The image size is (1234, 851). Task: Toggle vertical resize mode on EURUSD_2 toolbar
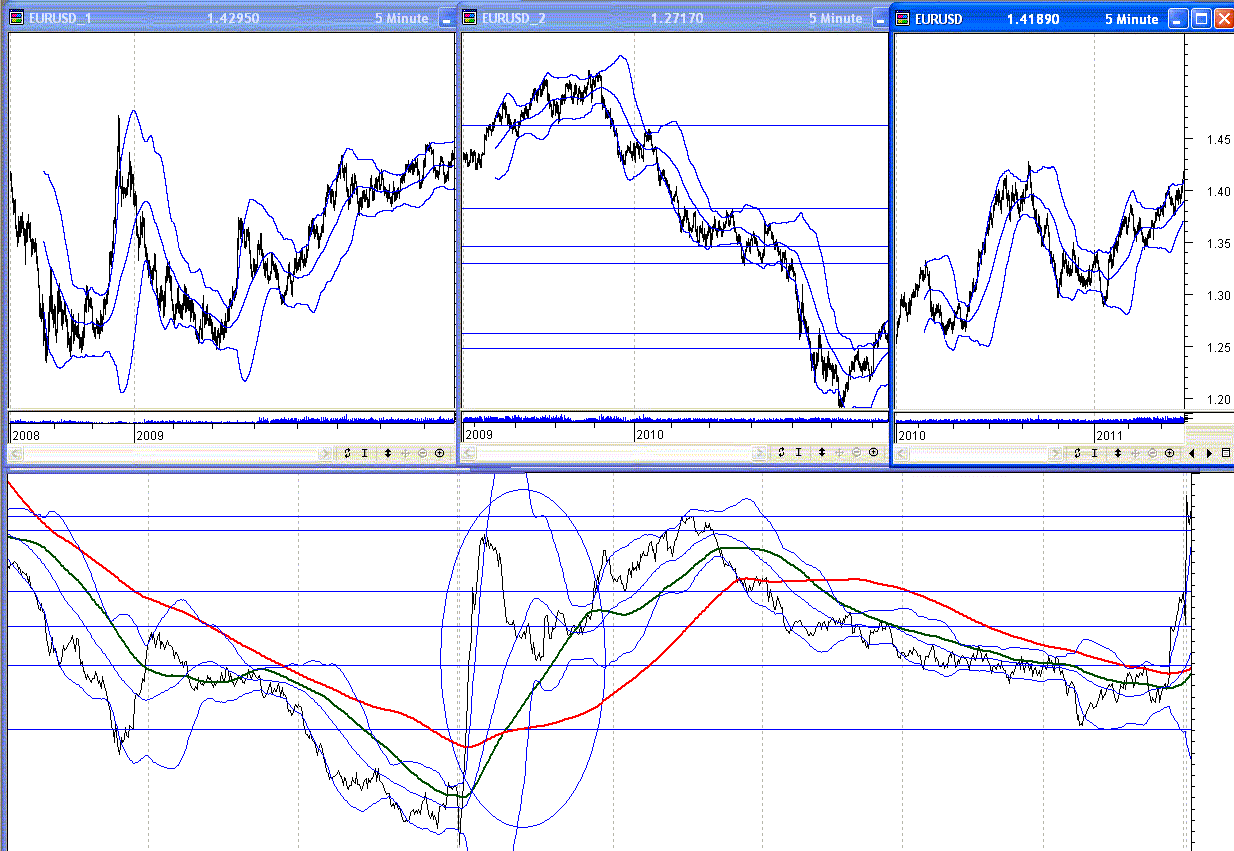(822, 453)
